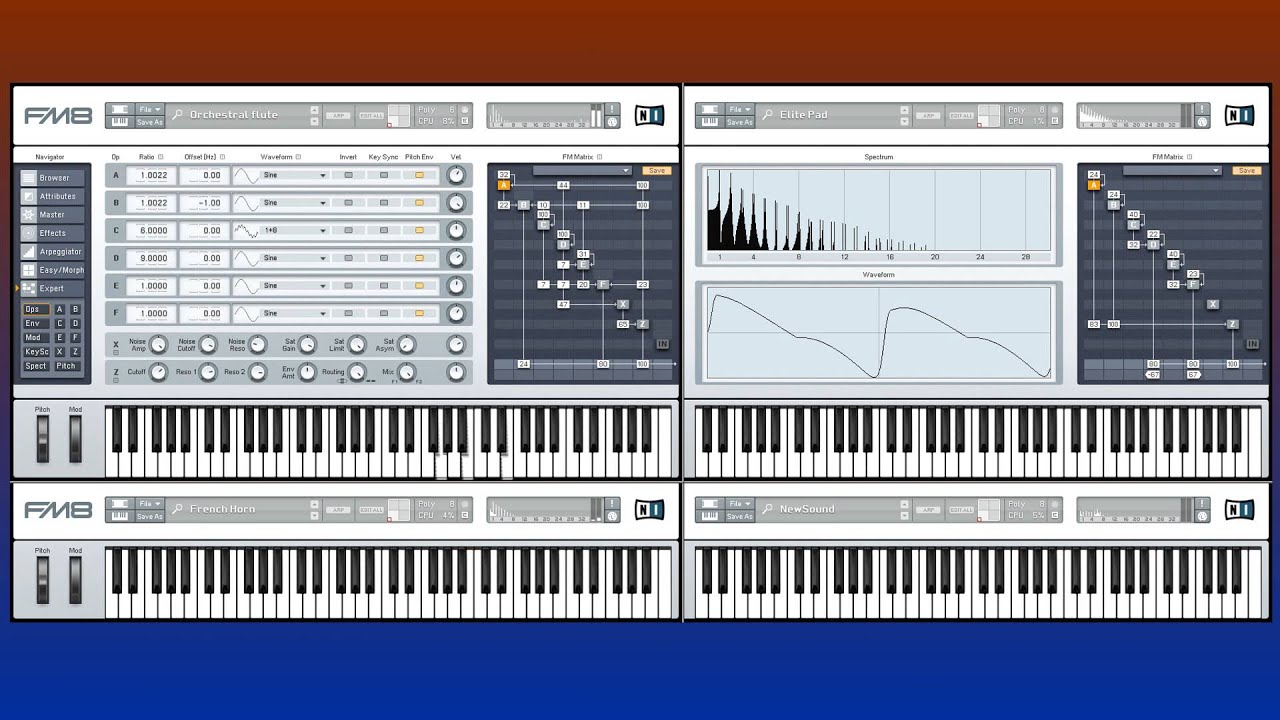Open operator C waveform dropdown showing 1+8
The image size is (1280, 720).
pos(294,230)
